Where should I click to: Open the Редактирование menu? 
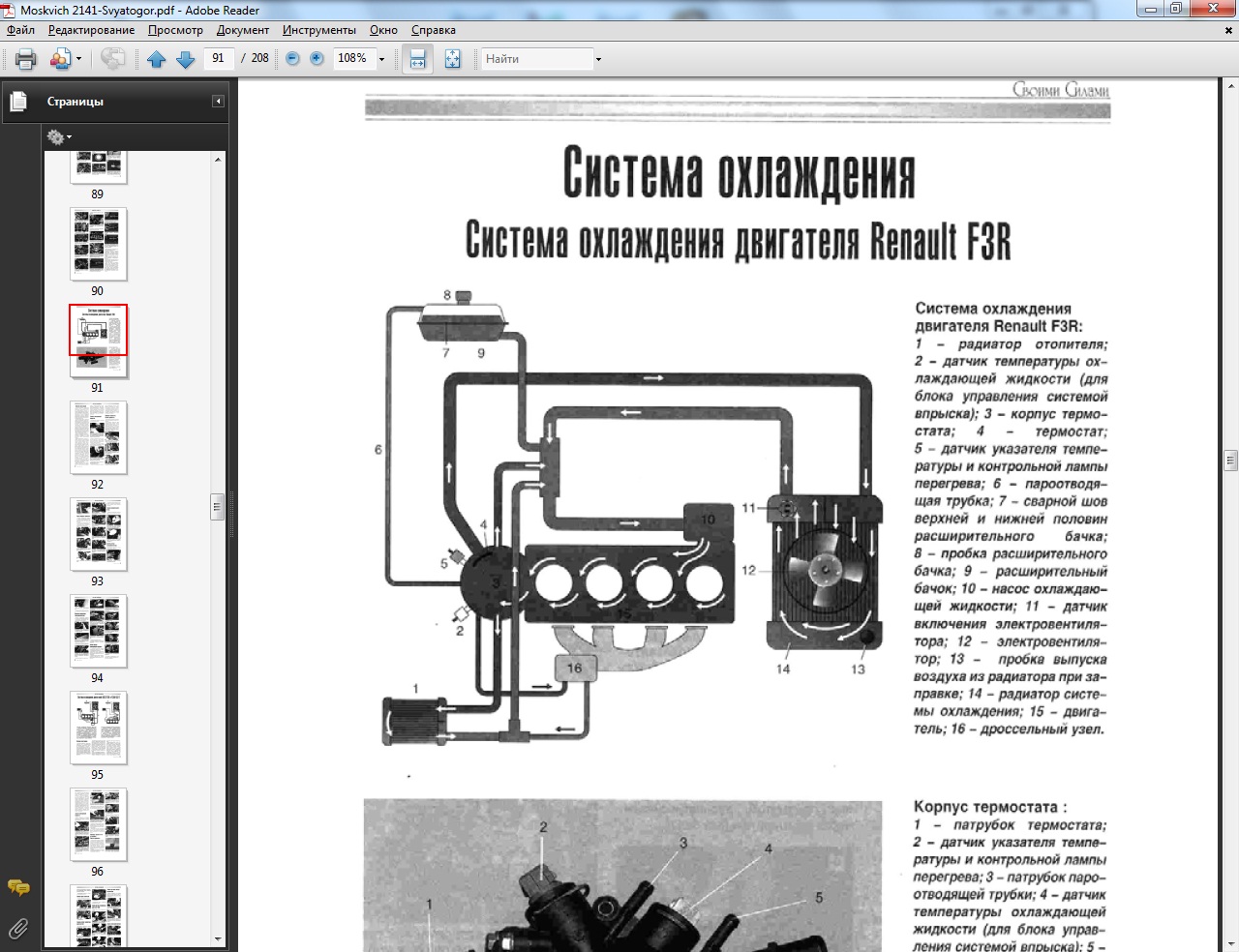pyautogui.click(x=92, y=30)
